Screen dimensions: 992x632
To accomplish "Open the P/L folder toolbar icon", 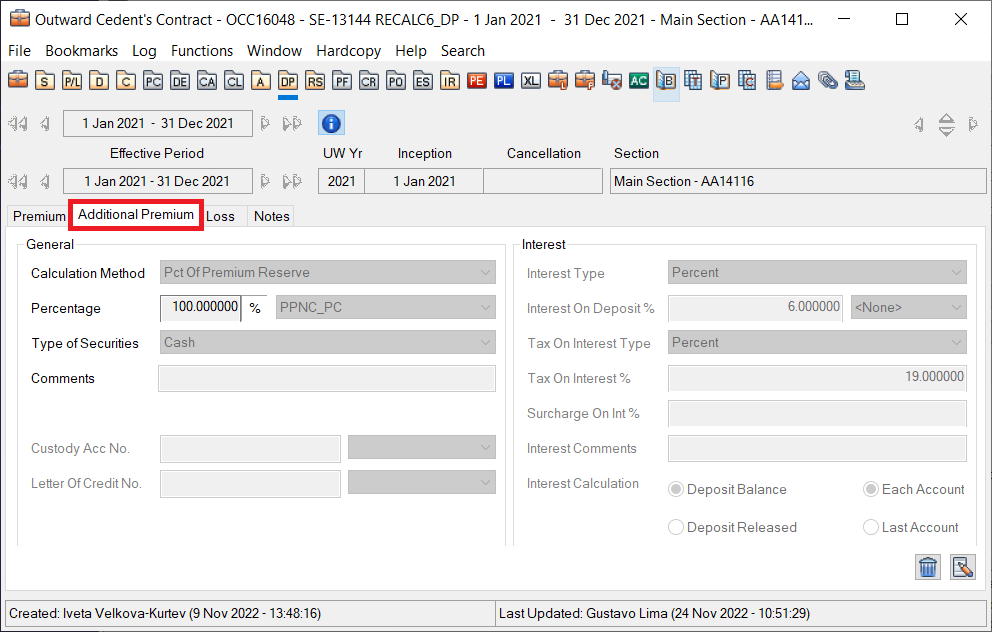I will pos(72,81).
